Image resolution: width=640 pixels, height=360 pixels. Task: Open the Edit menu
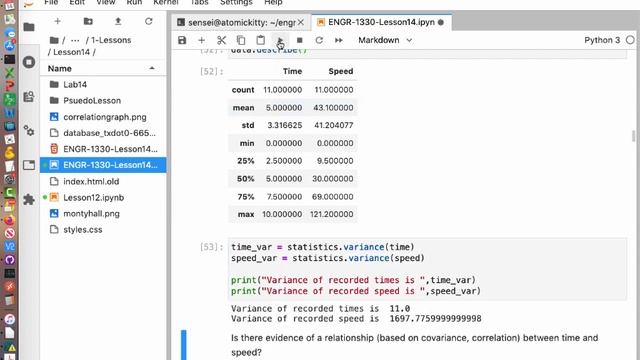pyautogui.click(x=77, y=2)
